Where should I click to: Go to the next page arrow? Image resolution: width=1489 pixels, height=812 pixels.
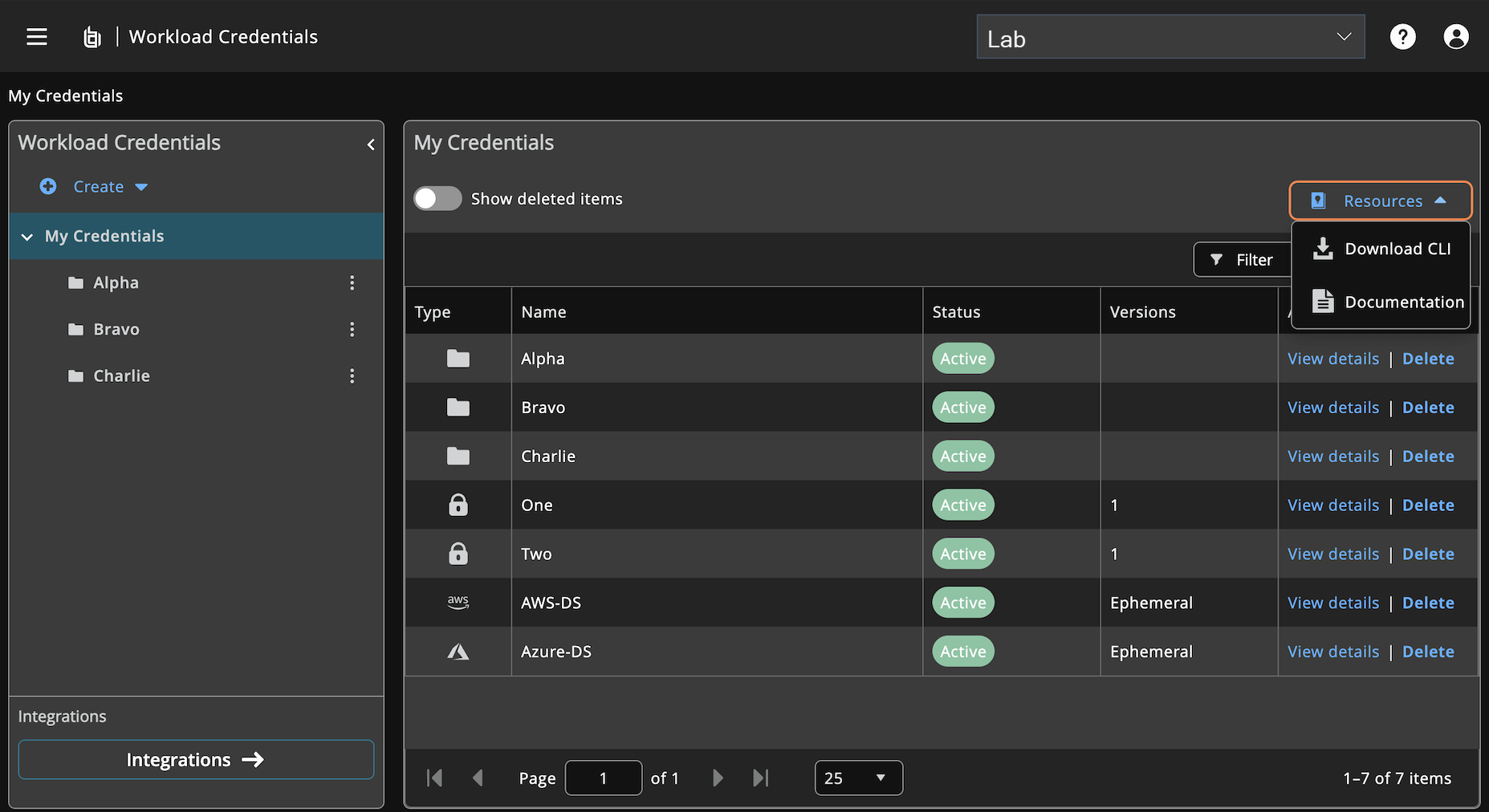click(718, 777)
